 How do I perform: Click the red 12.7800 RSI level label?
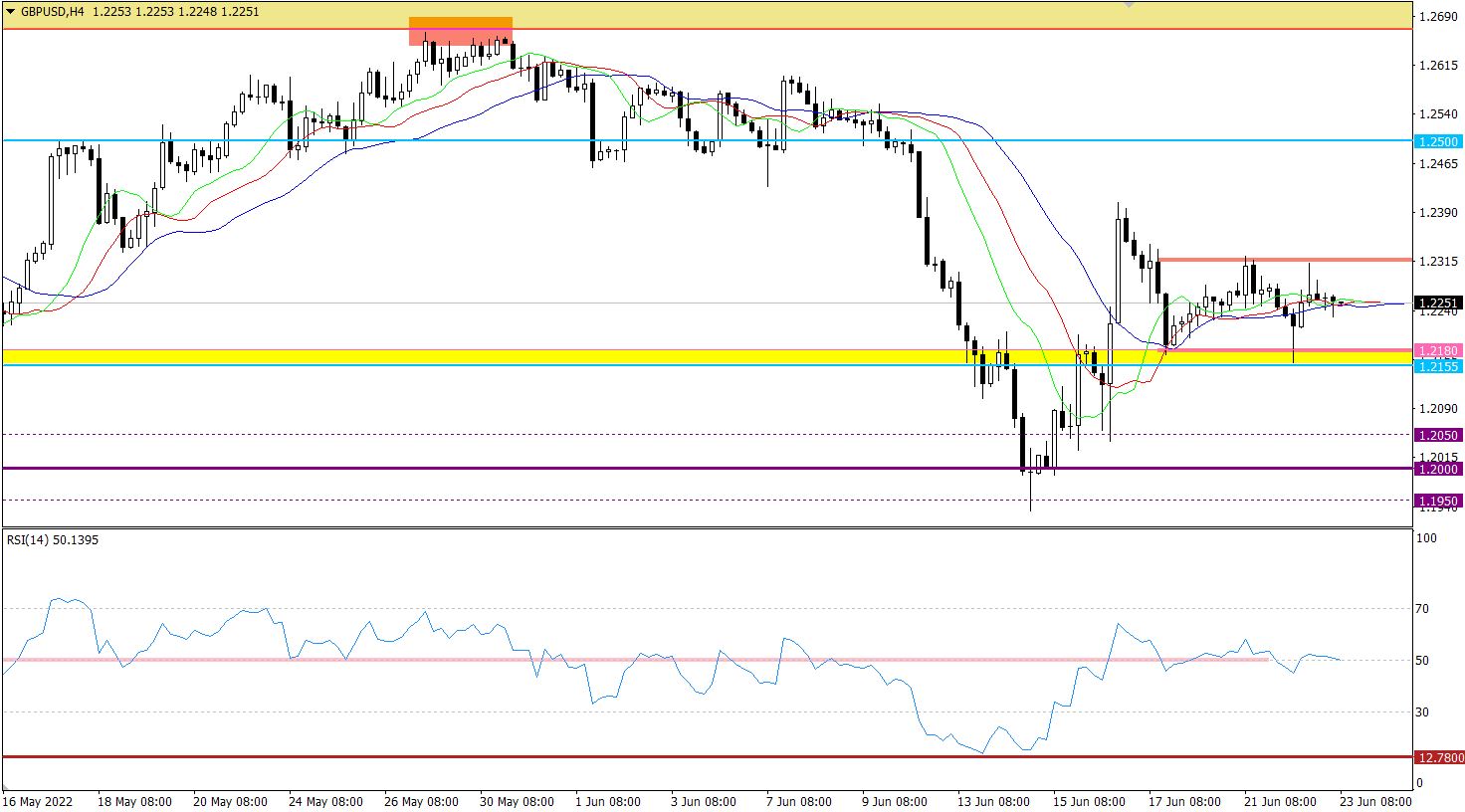click(1438, 757)
